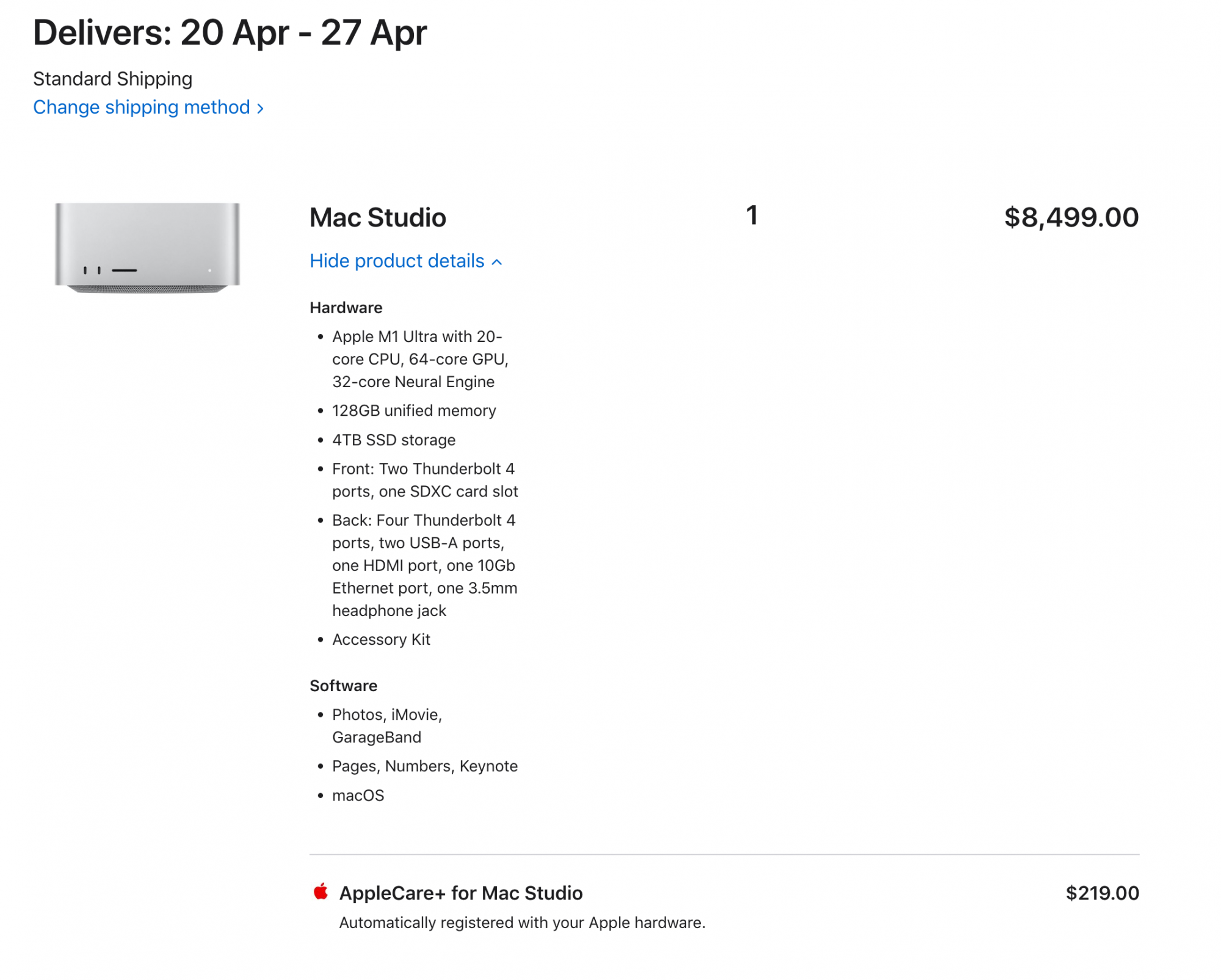The width and height of the screenshot is (1221, 980).
Task: Click the Hardware section heading
Action: click(346, 308)
